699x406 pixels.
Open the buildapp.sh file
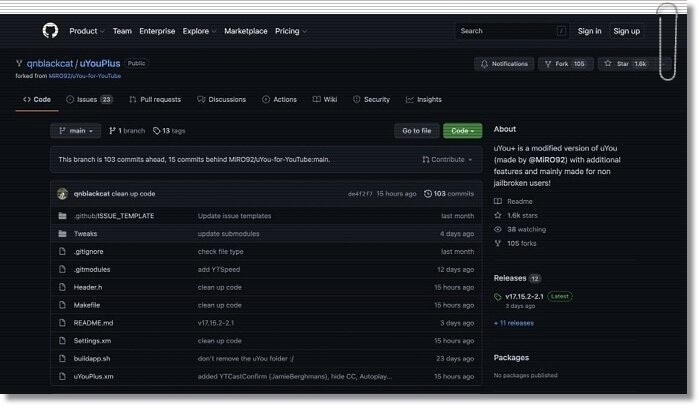coord(92,358)
